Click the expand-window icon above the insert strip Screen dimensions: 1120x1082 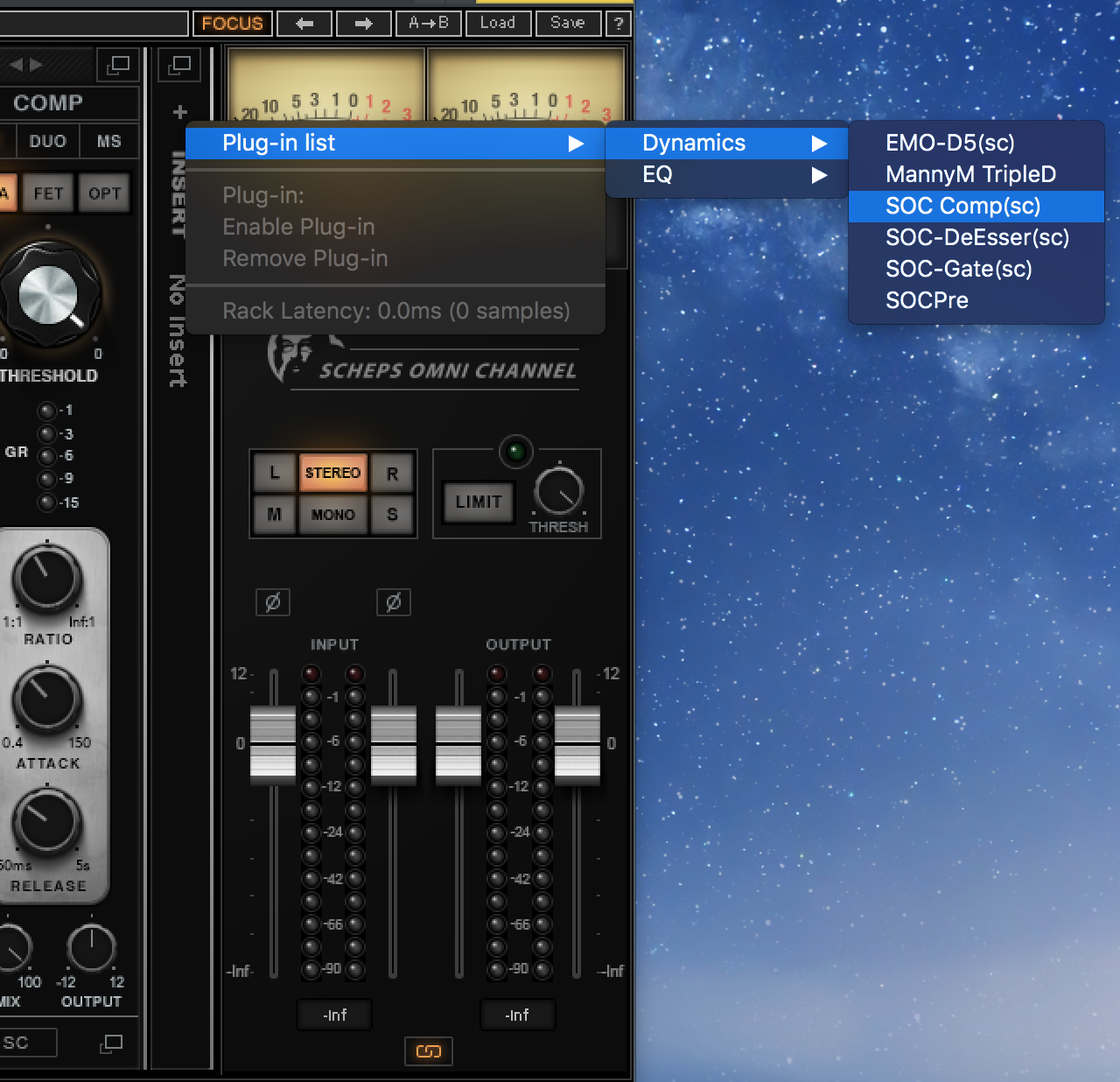click(180, 64)
